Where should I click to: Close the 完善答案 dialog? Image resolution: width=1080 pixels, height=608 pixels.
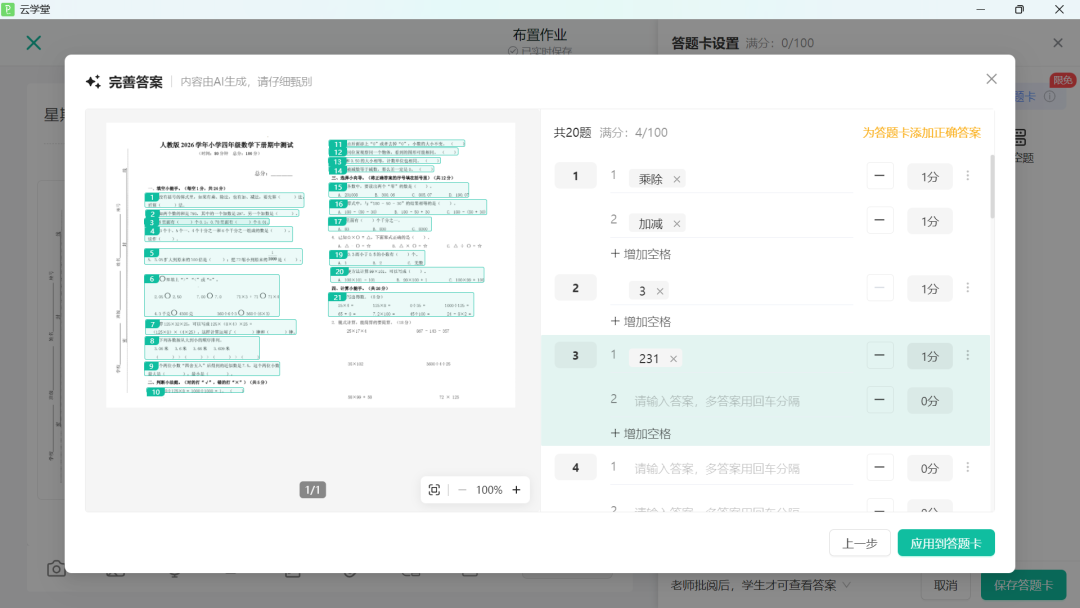click(991, 79)
